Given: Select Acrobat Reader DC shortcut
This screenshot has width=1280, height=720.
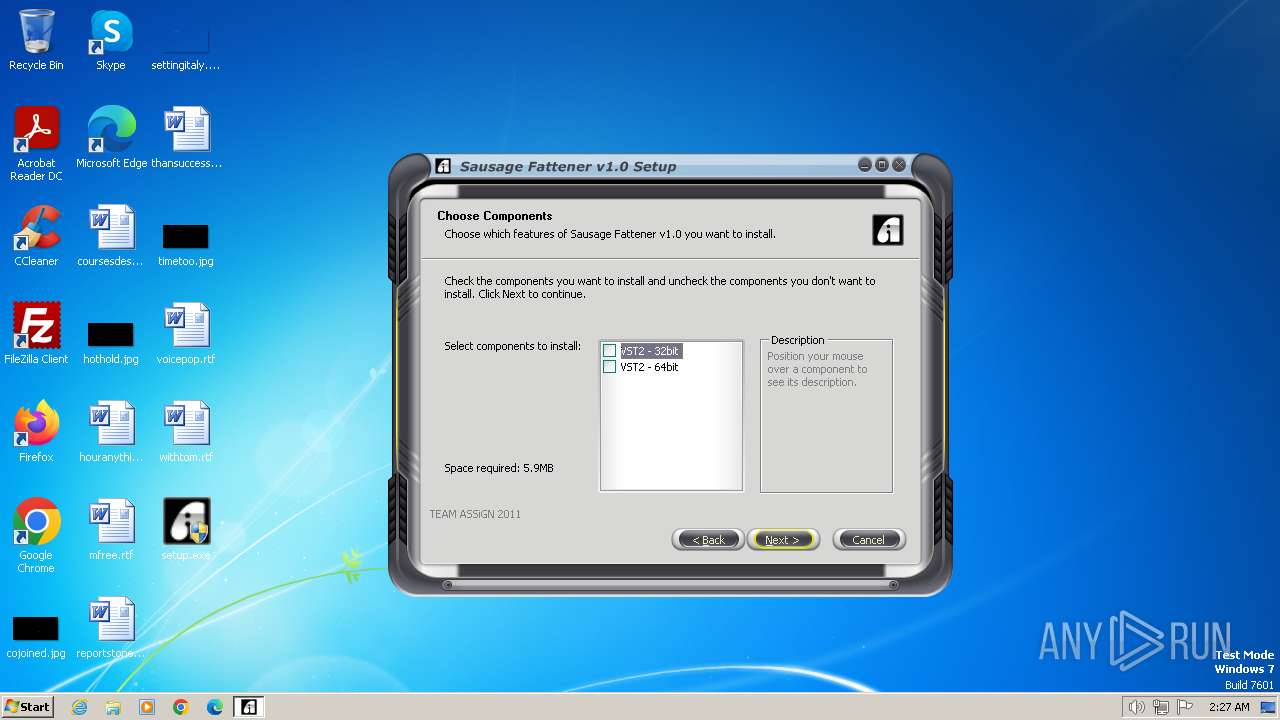Looking at the screenshot, I should pyautogui.click(x=36, y=144).
